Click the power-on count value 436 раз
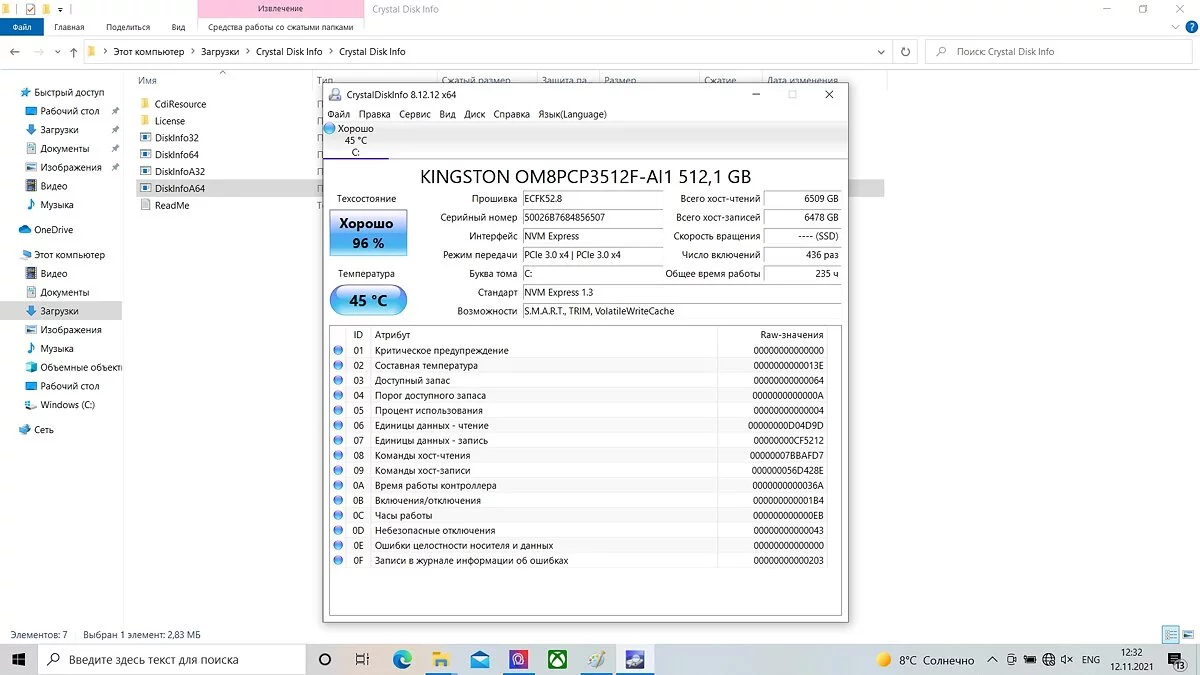This screenshot has width=1200, height=675. (x=802, y=256)
